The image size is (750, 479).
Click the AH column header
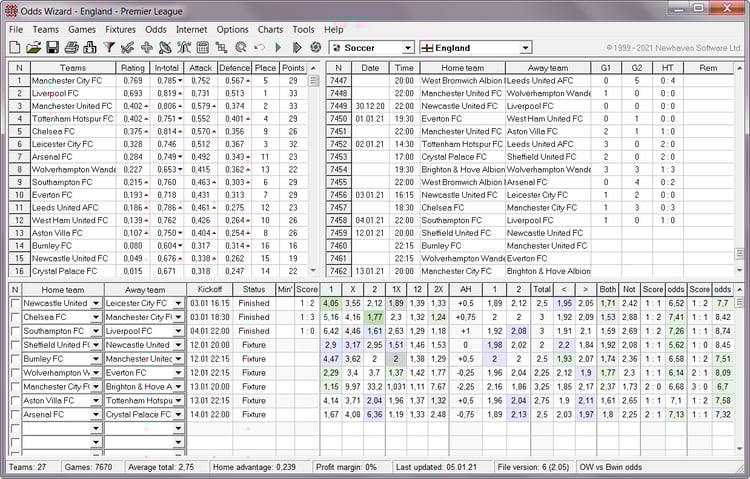[x=465, y=290]
